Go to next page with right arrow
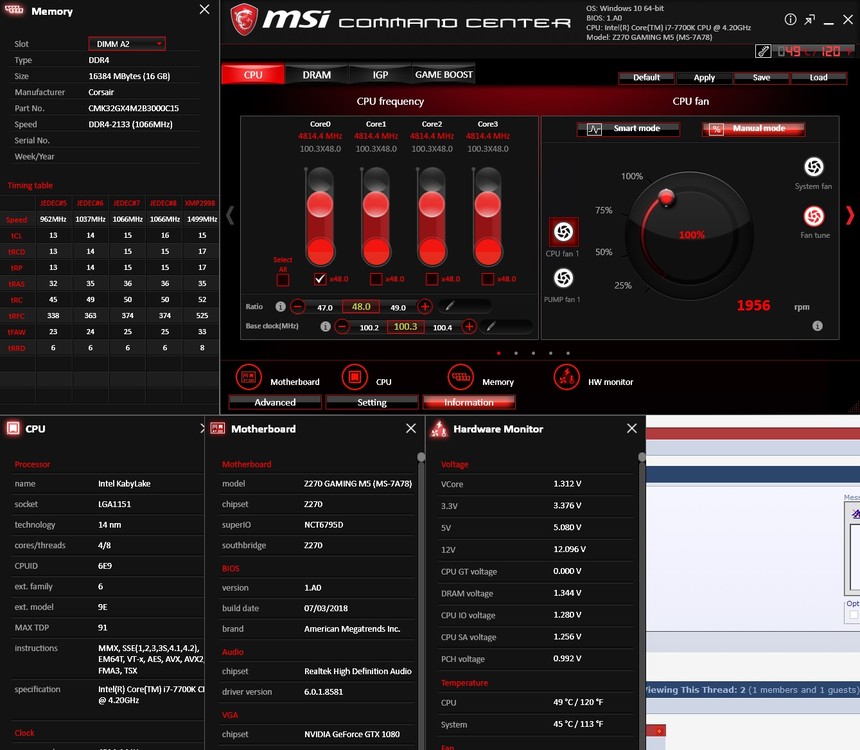860x750 pixels. [x=850, y=215]
